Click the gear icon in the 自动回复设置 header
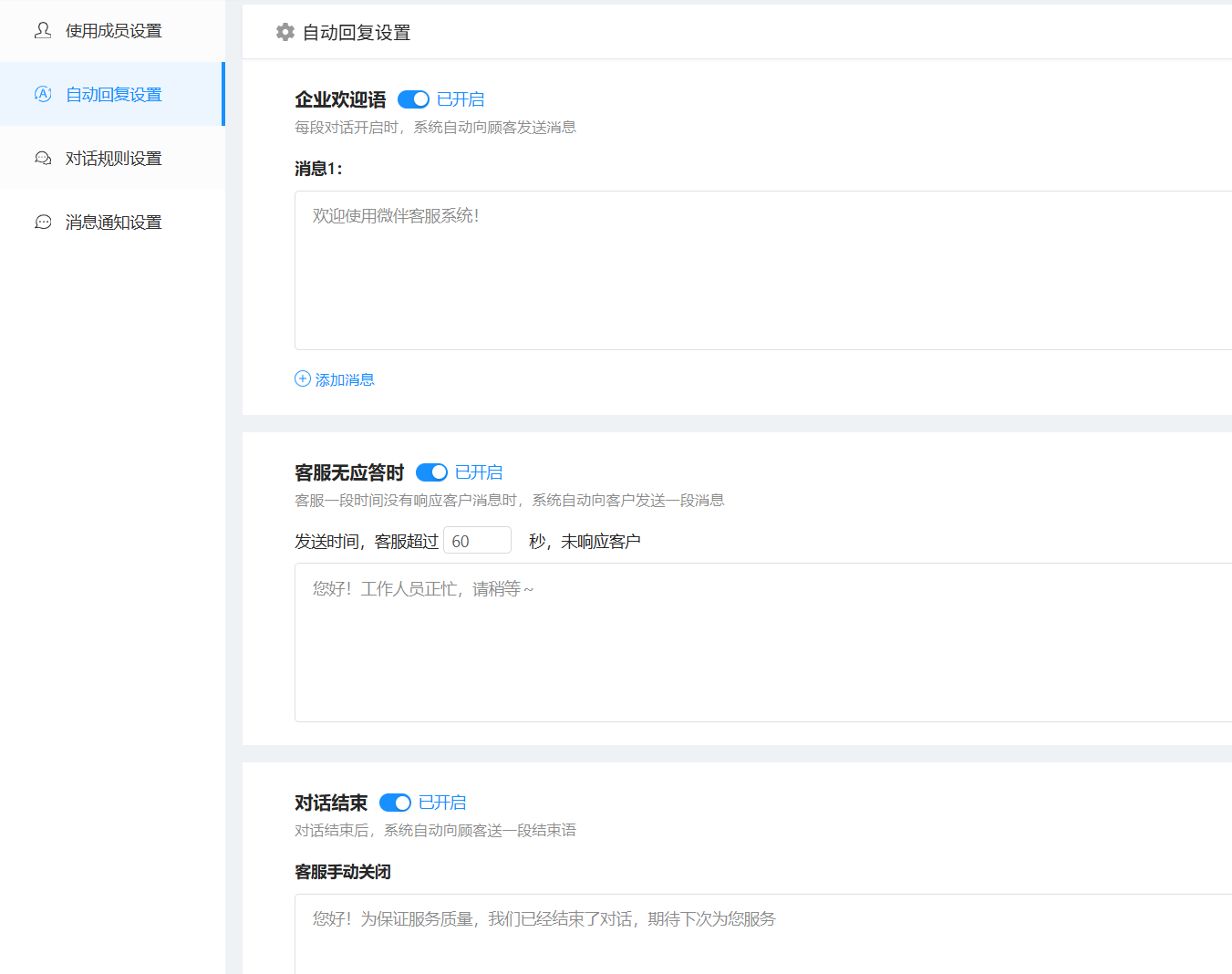Image resolution: width=1232 pixels, height=974 pixels. click(285, 32)
